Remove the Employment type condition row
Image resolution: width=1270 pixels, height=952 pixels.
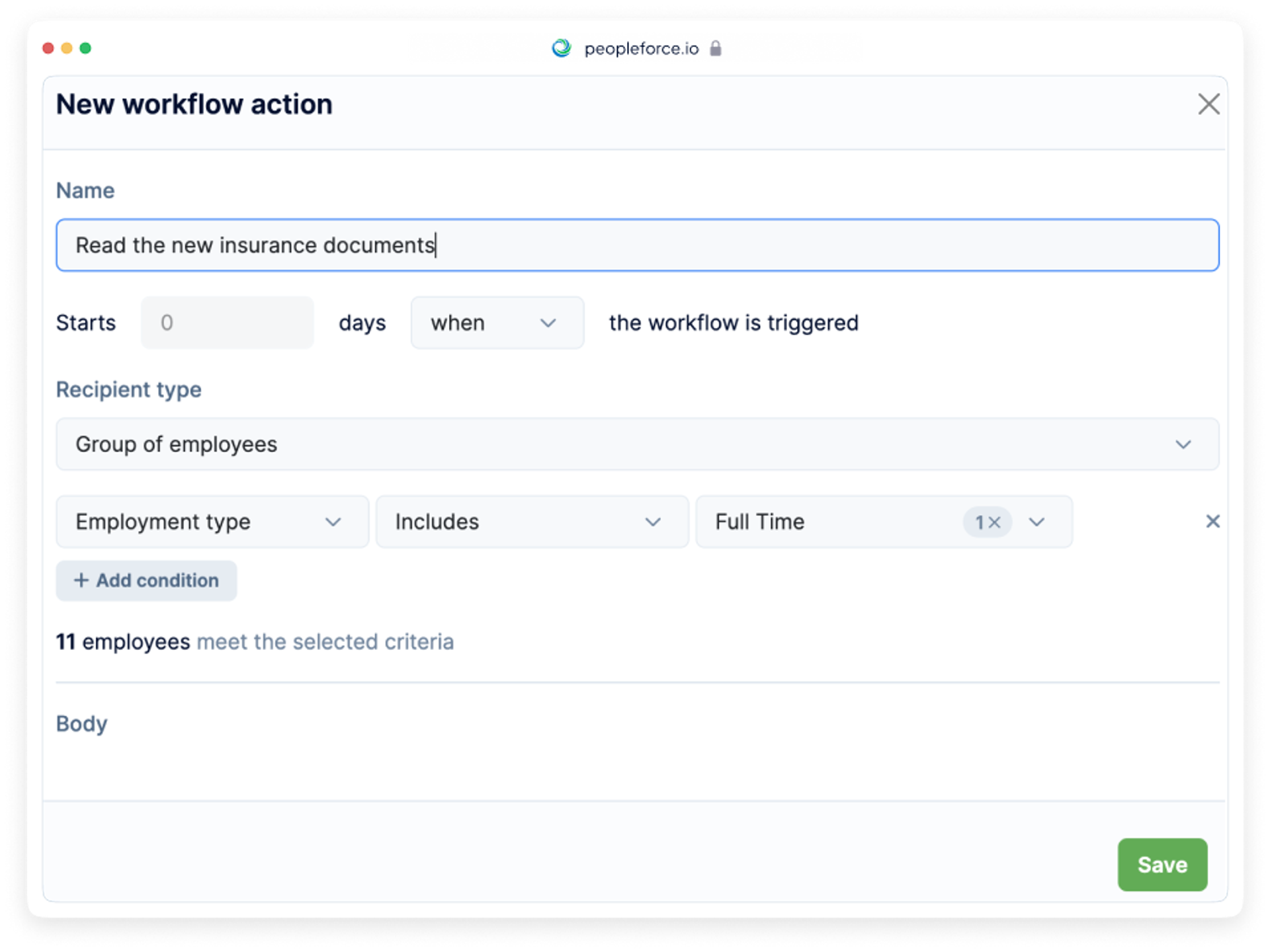[x=1212, y=522]
